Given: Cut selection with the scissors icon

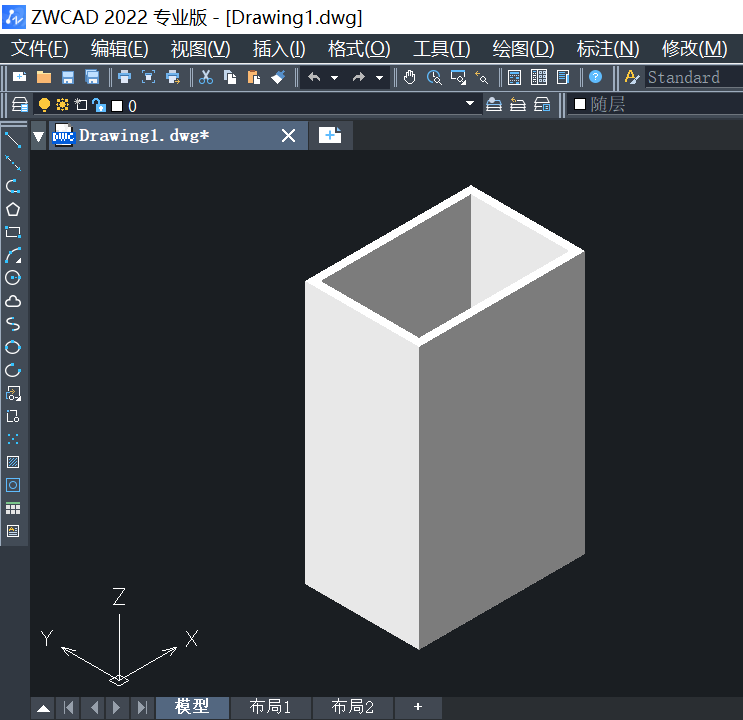Looking at the screenshot, I should coord(206,77).
